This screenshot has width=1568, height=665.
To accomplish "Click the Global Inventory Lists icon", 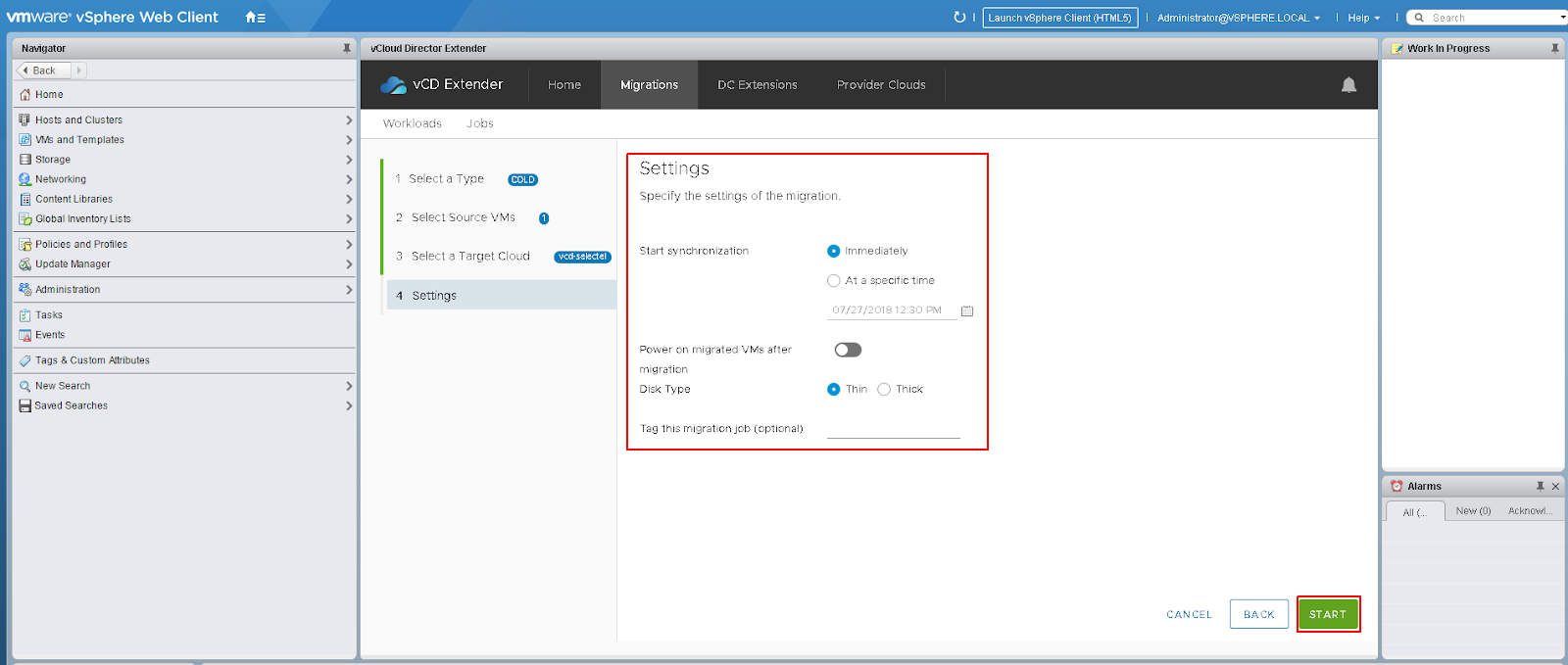I will [x=25, y=219].
